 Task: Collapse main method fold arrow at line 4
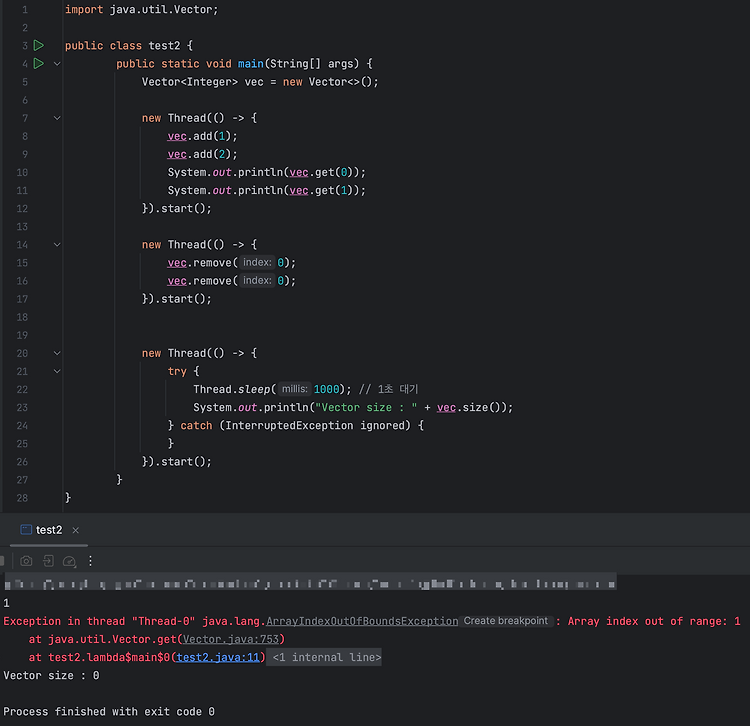coord(57,64)
